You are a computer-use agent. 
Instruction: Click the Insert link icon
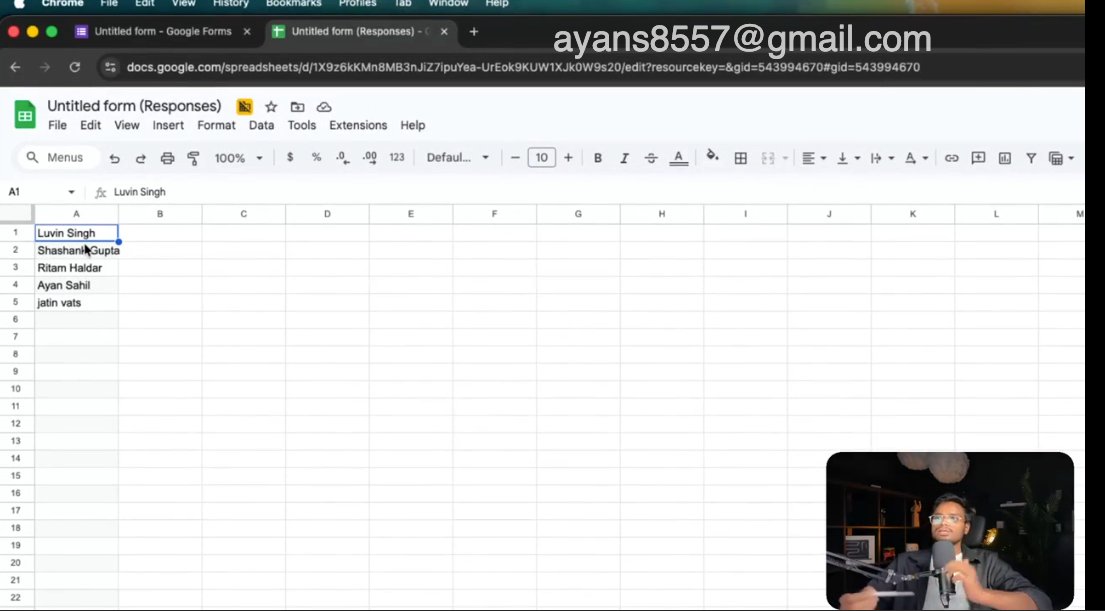pyautogui.click(x=951, y=159)
